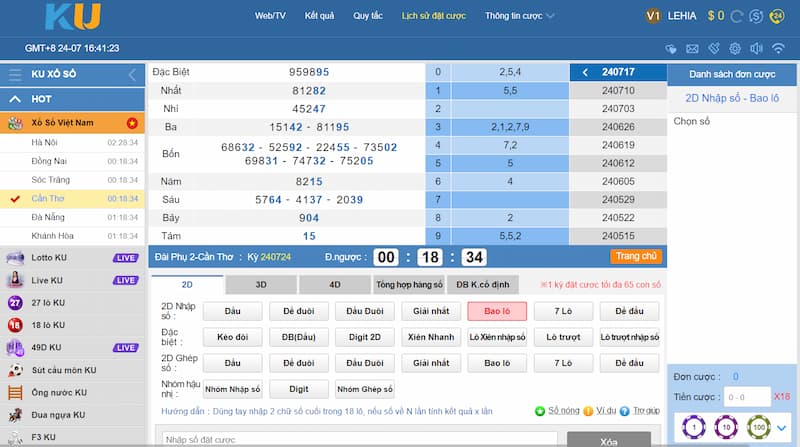
Task: Switch to Tổng hợp hàng số tab
Action: (x=409, y=285)
